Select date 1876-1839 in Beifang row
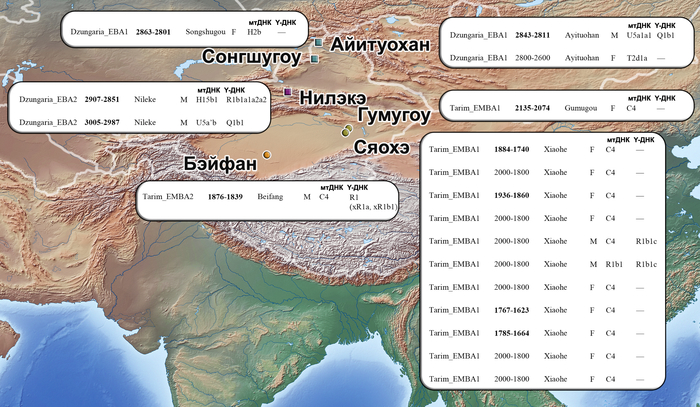This screenshot has width=700, height=407. (x=225, y=197)
